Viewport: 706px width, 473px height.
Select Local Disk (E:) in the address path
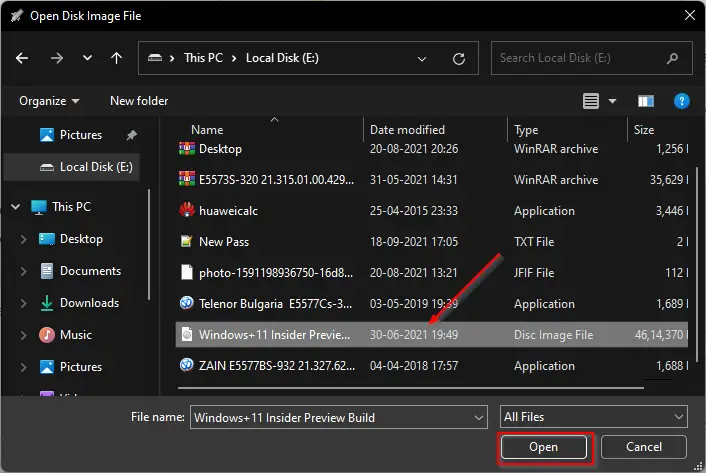point(282,58)
